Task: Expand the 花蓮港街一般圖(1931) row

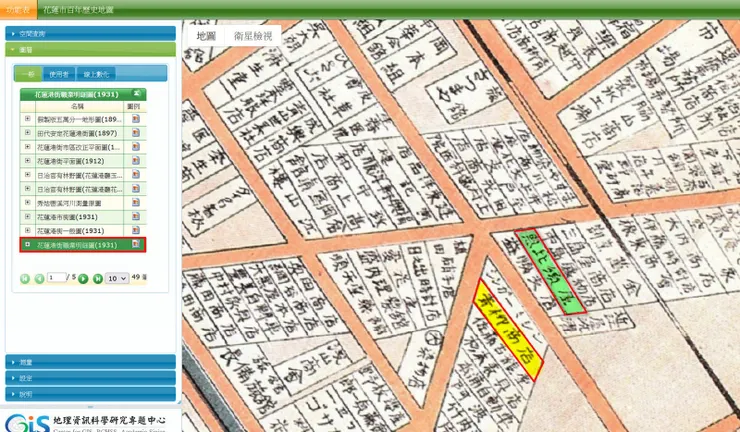Action: point(27,230)
